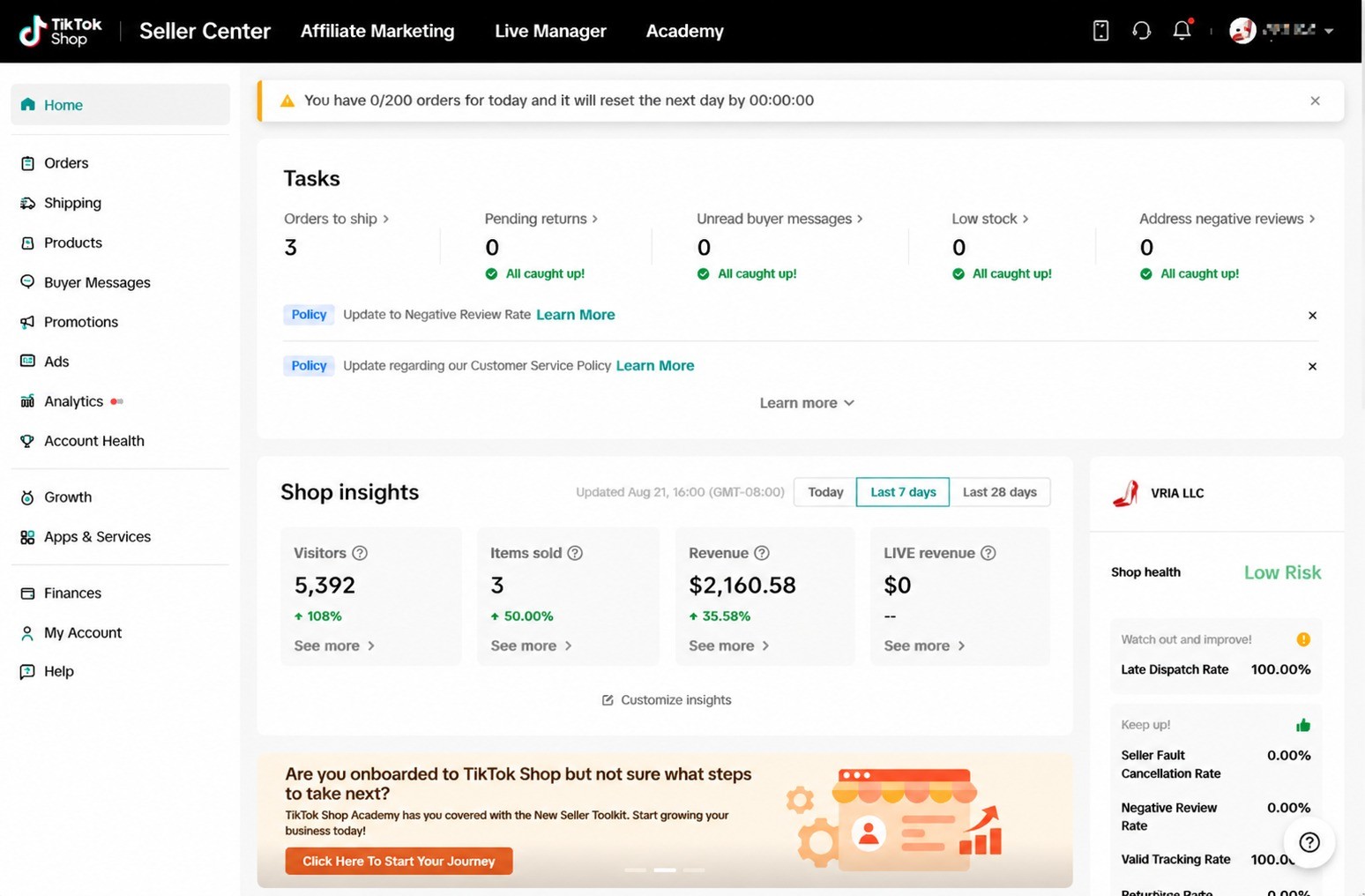Click Here To Start Your Journey button

399,861
